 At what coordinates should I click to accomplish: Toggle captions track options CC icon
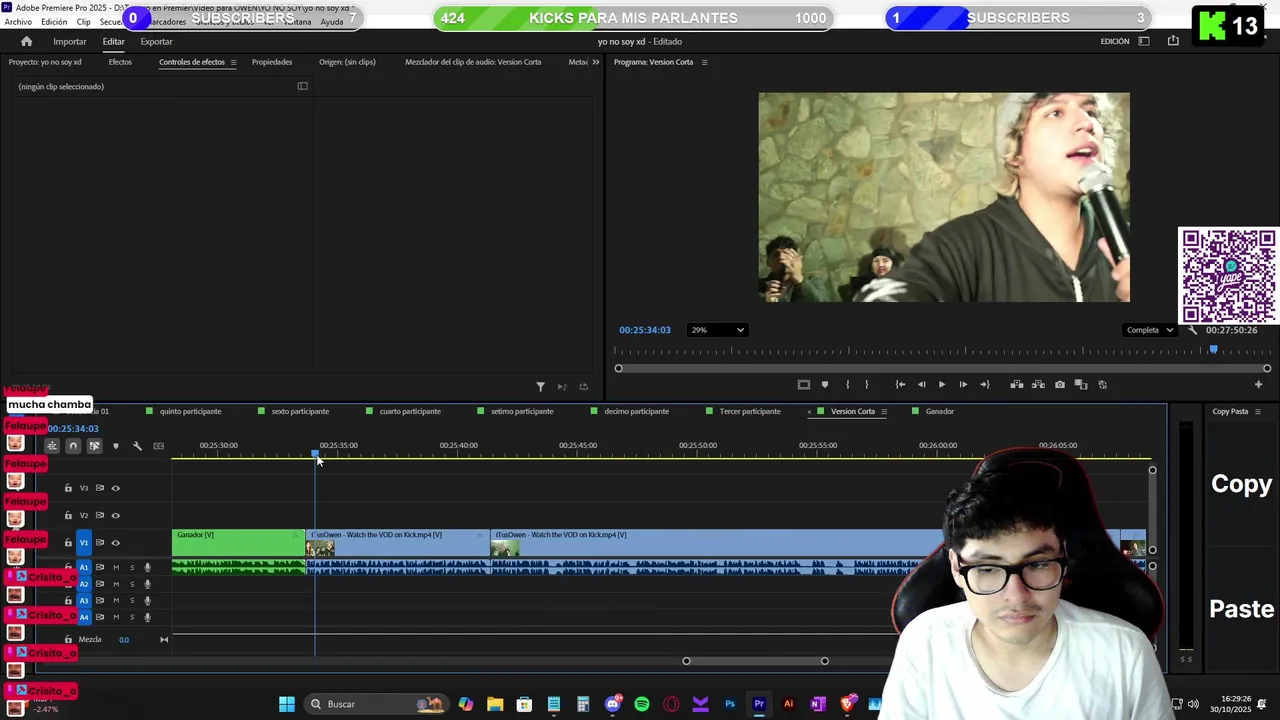158,446
